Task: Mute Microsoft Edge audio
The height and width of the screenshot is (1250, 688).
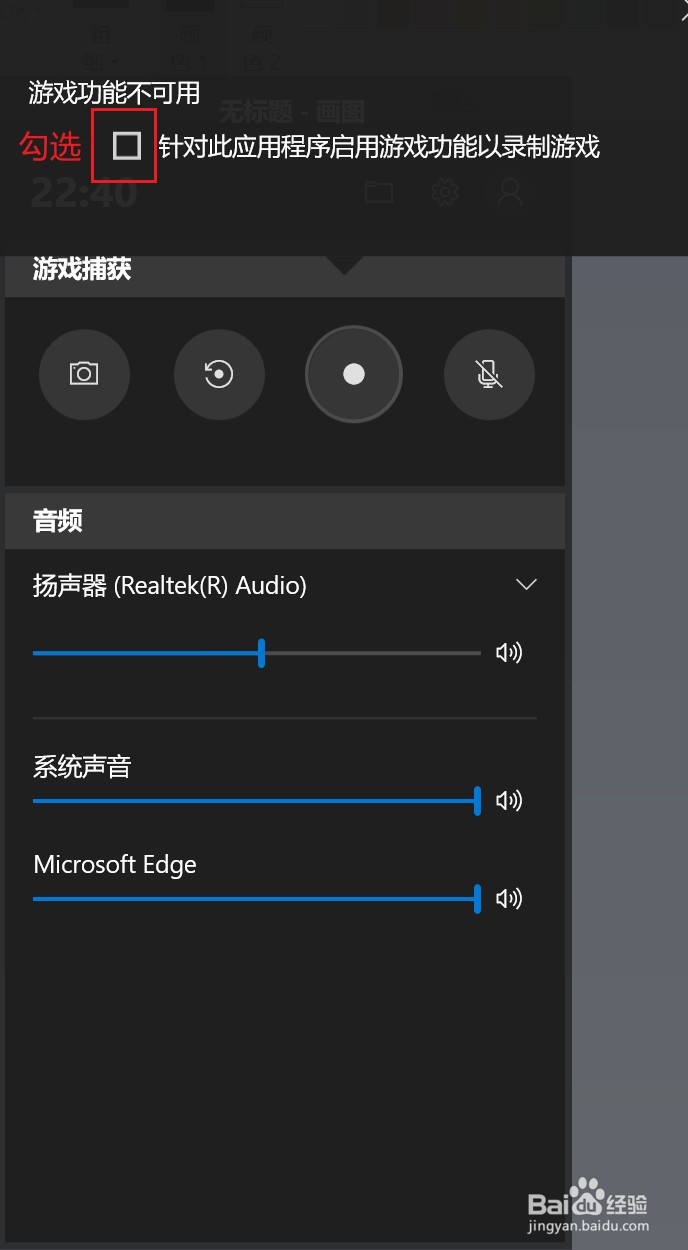Action: (509, 898)
